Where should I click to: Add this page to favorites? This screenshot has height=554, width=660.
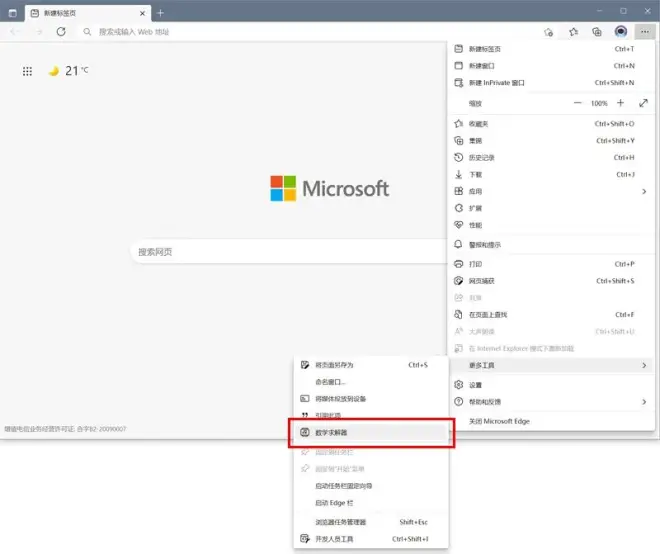(x=548, y=32)
